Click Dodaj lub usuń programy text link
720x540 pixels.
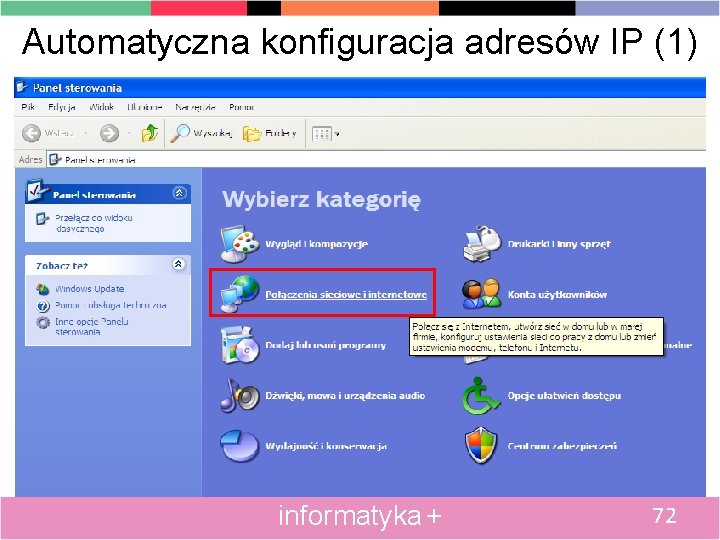tap(326, 345)
